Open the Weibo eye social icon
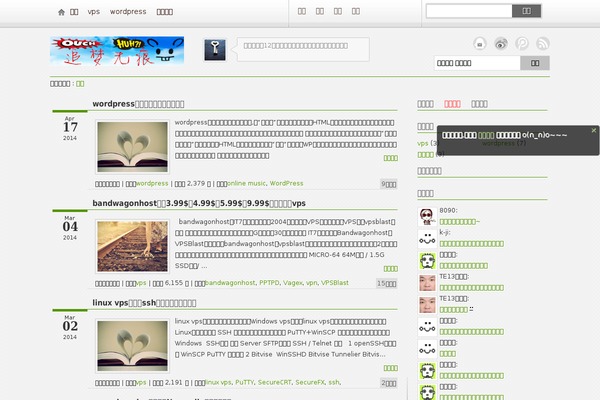 point(501,44)
